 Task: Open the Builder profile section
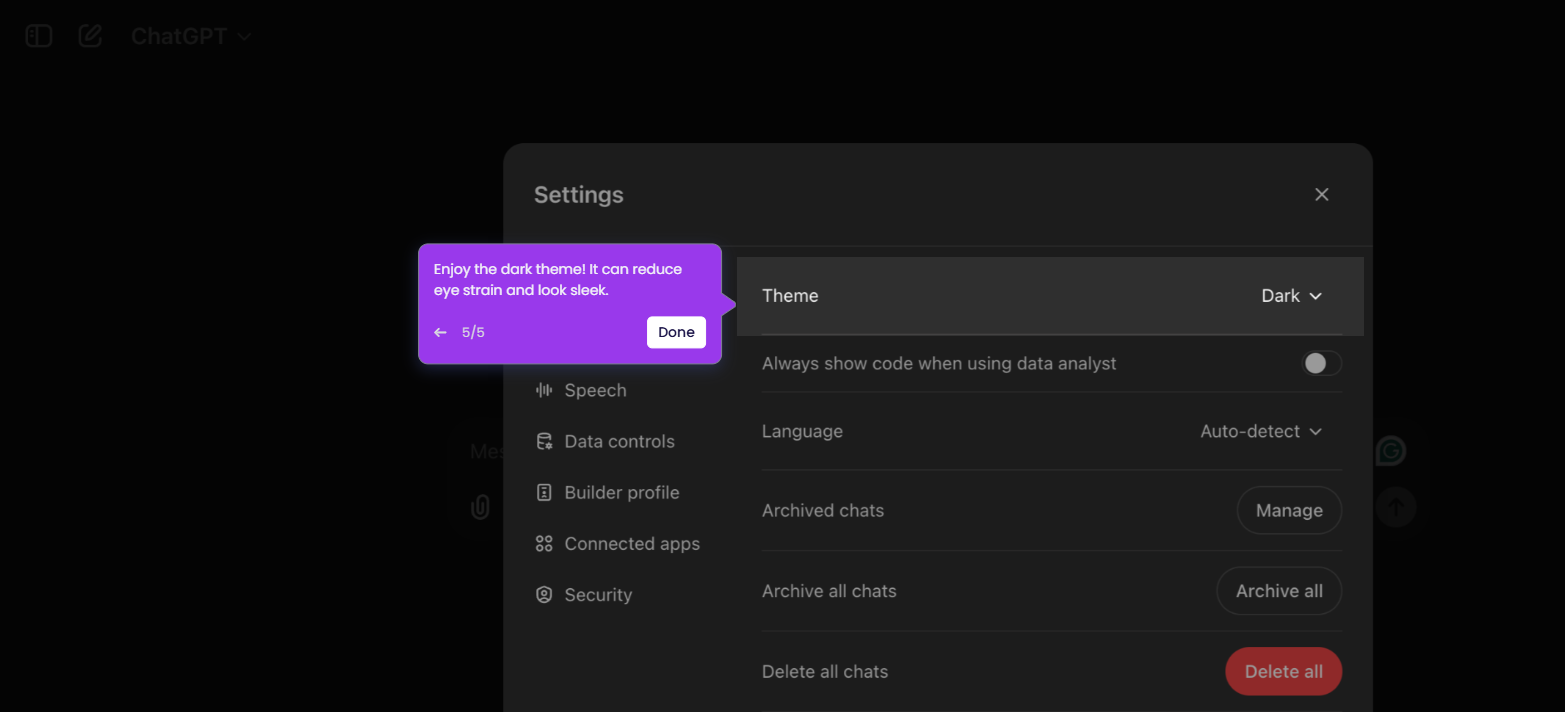click(x=622, y=492)
